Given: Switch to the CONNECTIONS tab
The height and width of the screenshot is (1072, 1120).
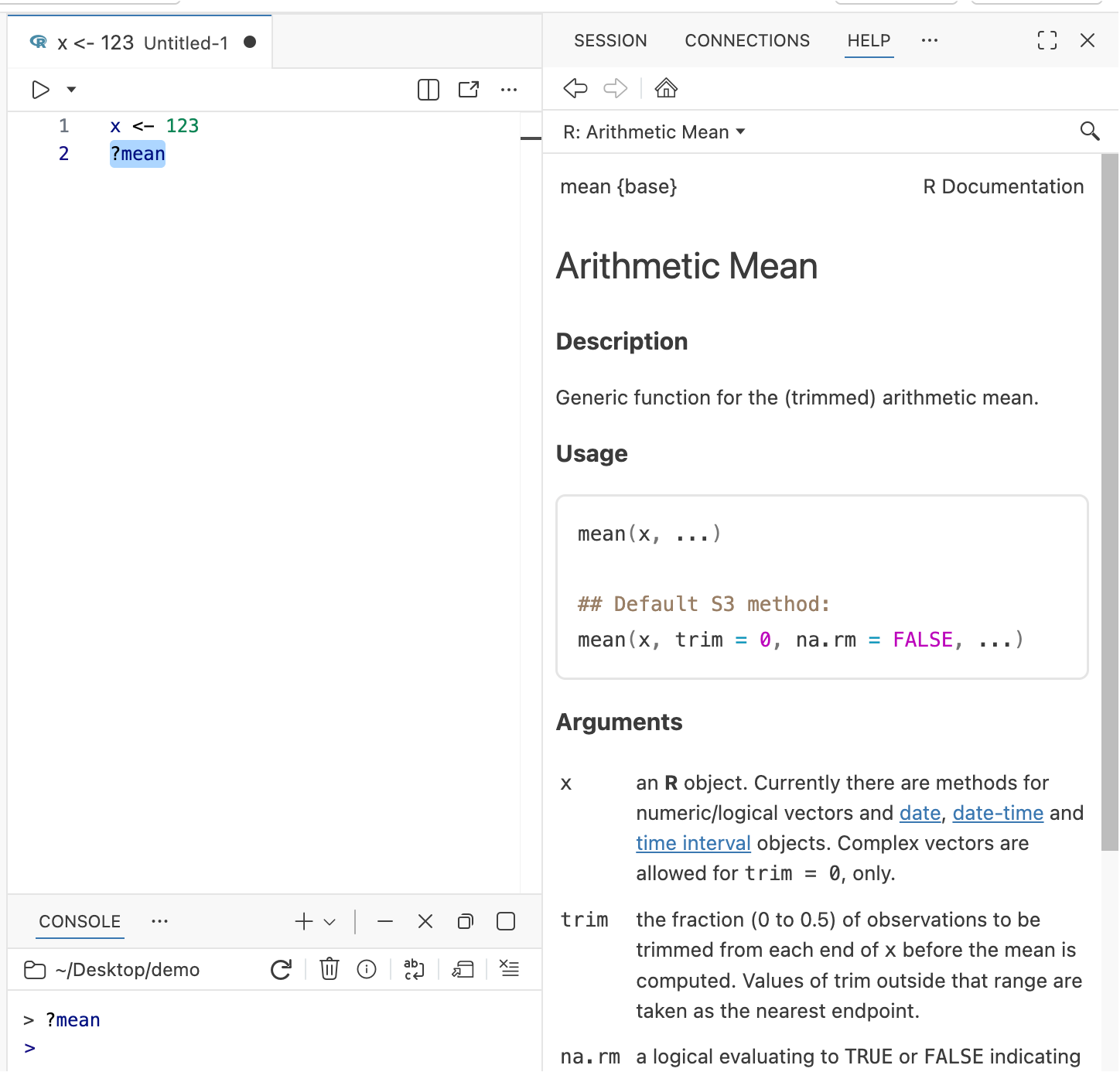Looking at the screenshot, I should pyautogui.click(x=746, y=40).
